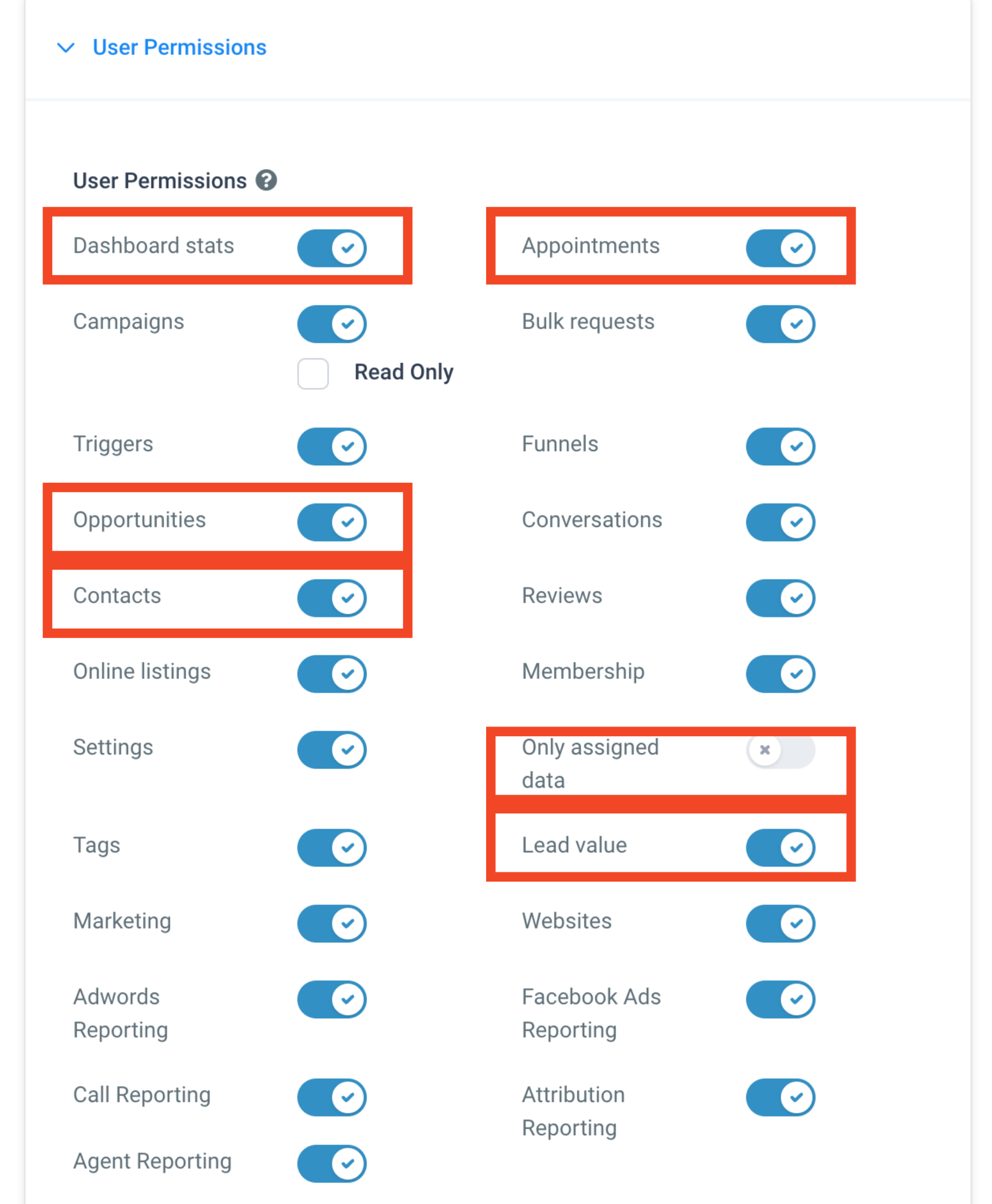Image resolution: width=992 pixels, height=1204 pixels.
Task: Disable the Triggers permission switch
Action: (x=331, y=446)
